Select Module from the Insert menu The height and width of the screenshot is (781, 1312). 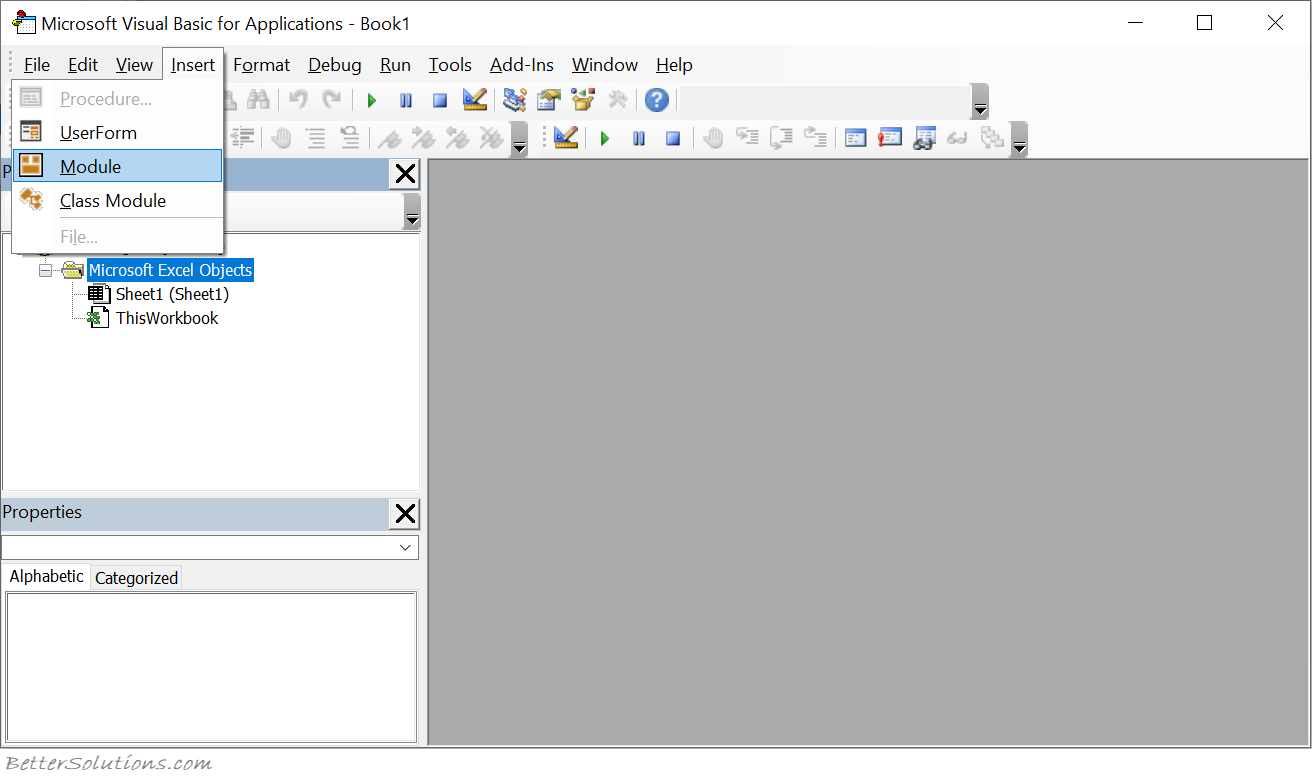coord(117,166)
